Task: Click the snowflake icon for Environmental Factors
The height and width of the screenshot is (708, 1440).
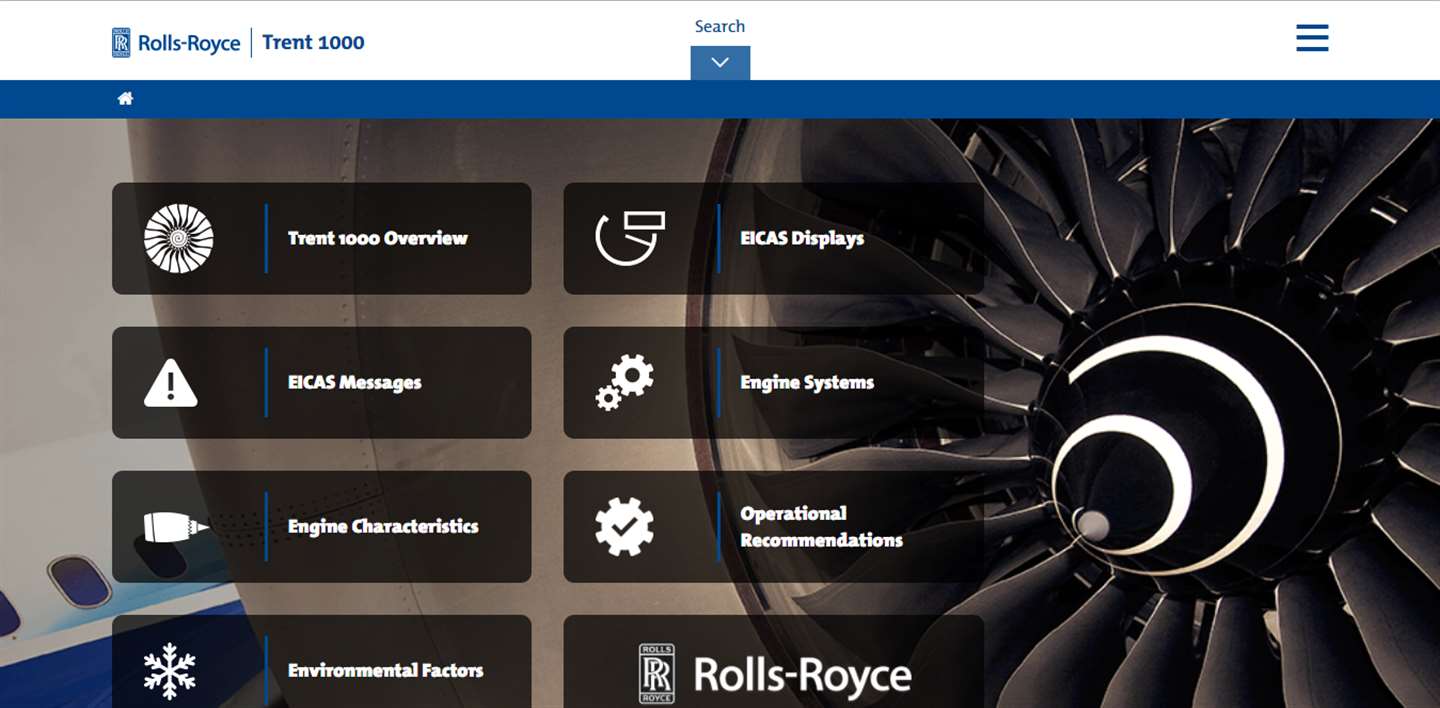Action: tap(170, 670)
